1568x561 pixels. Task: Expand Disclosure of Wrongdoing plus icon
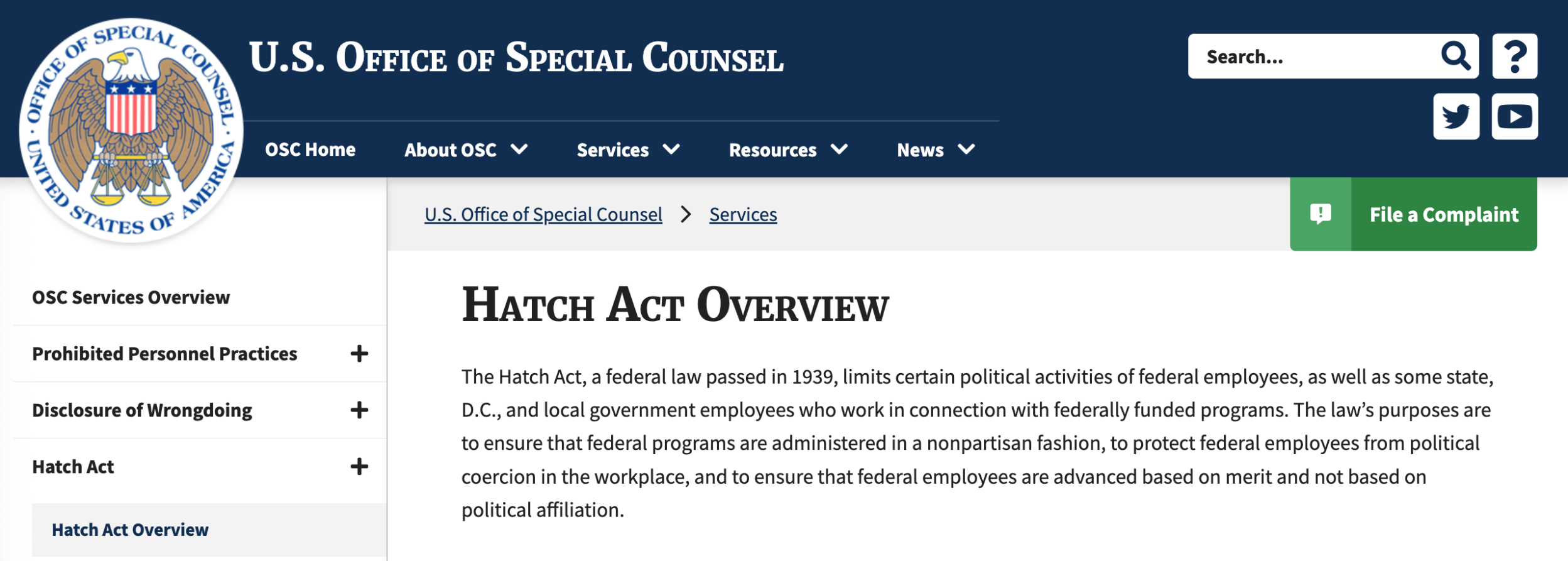[359, 410]
